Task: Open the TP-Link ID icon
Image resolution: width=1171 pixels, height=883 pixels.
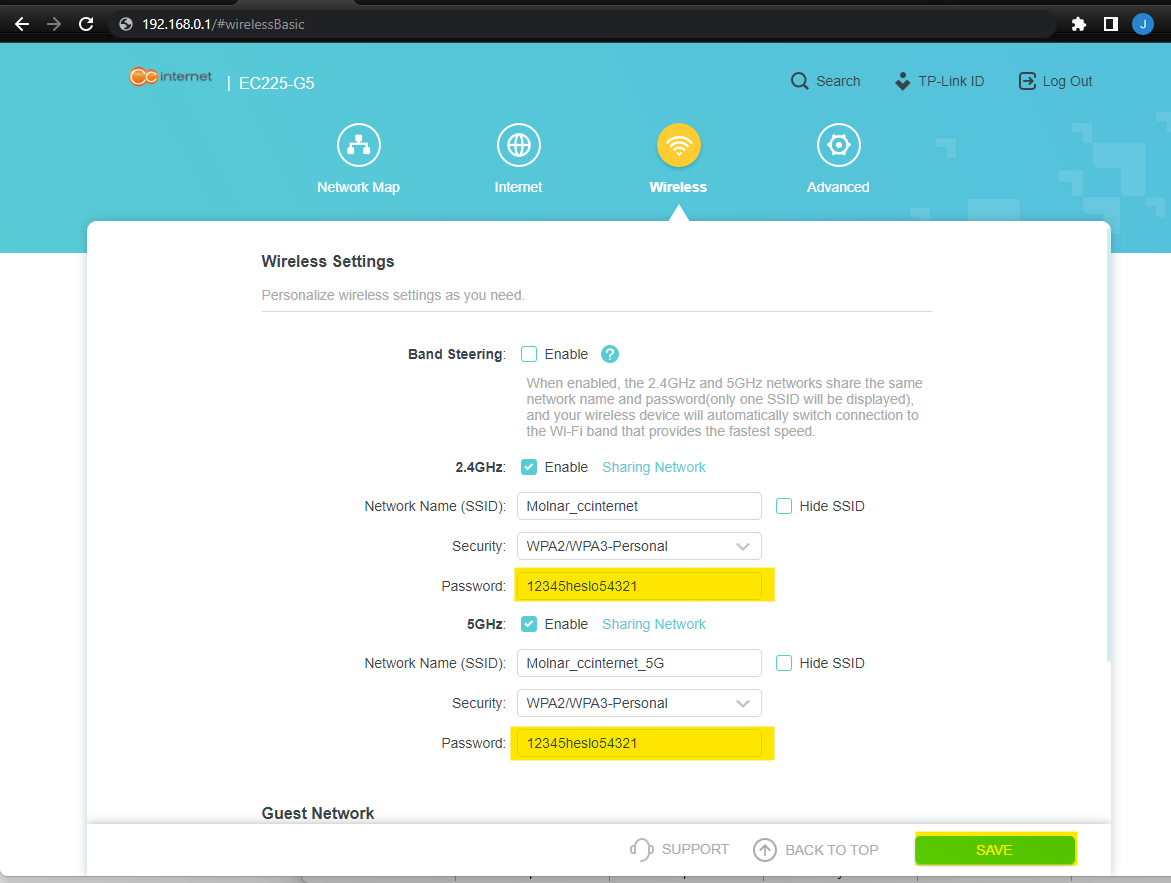Action: pyautogui.click(x=903, y=81)
